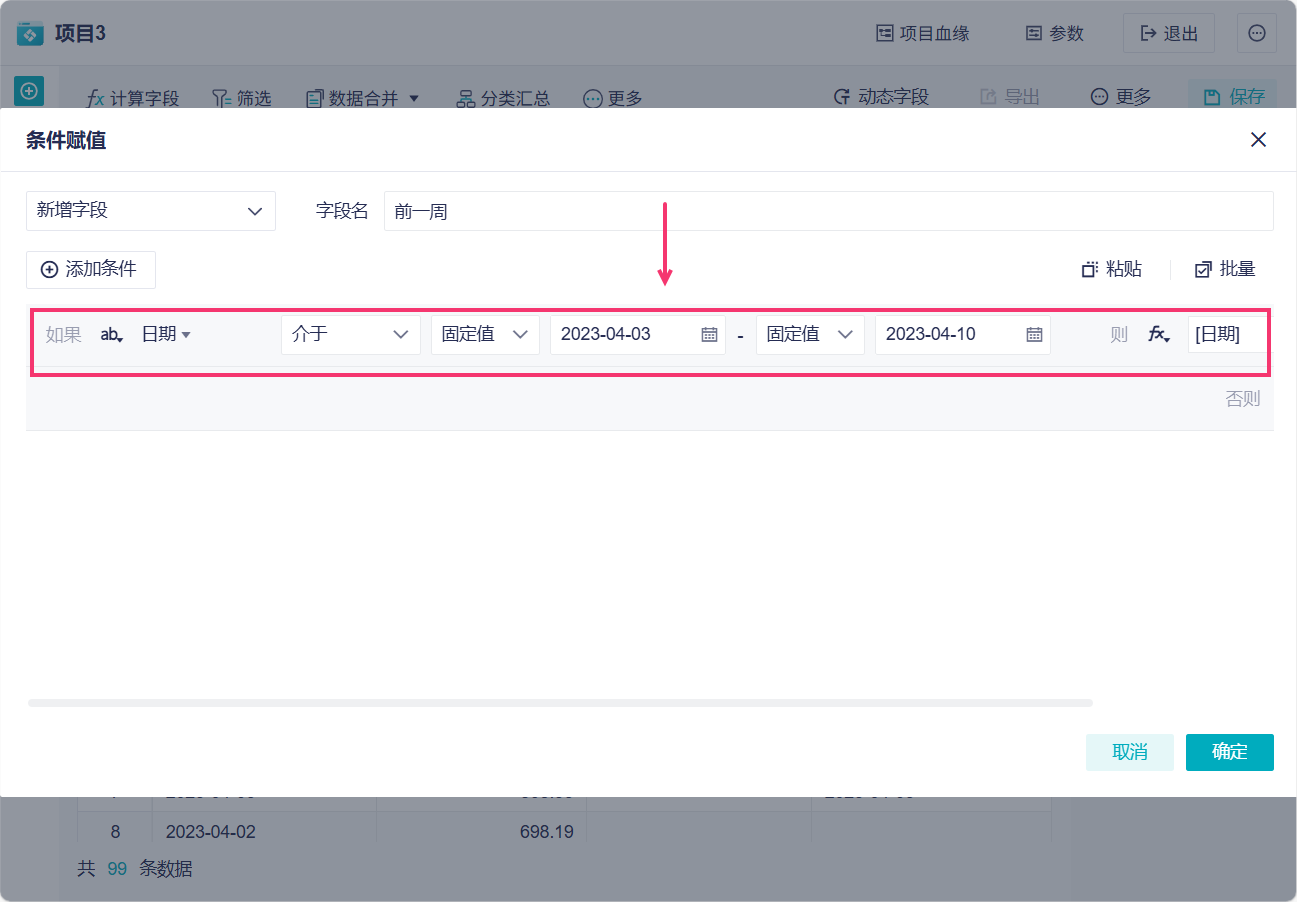The image size is (1297, 902).
Task: Click the 批量 batch icon
Action: point(1203,270)
